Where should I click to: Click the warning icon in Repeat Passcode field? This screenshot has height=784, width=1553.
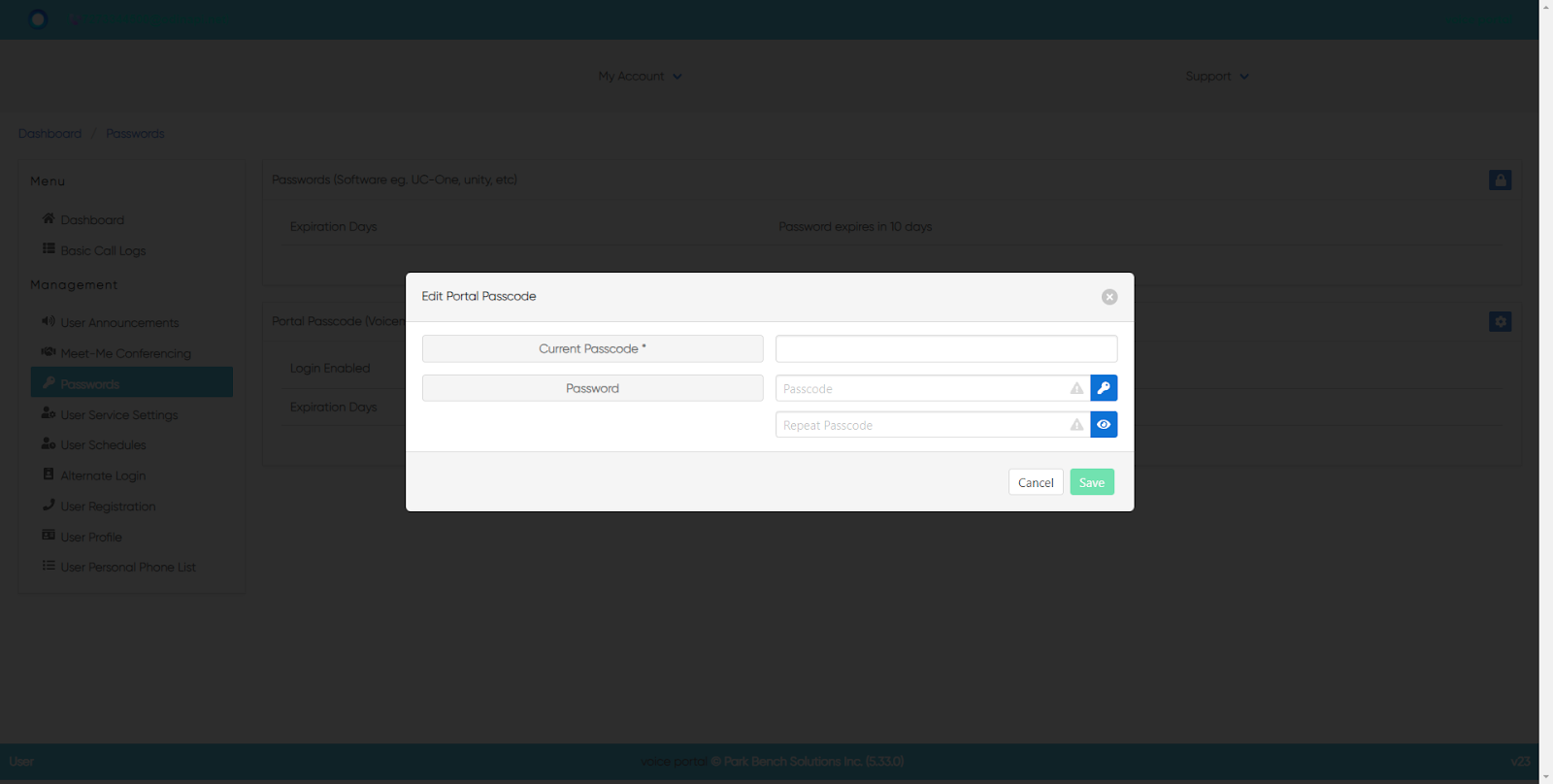pyautogui.click(x=1076, y=425)
